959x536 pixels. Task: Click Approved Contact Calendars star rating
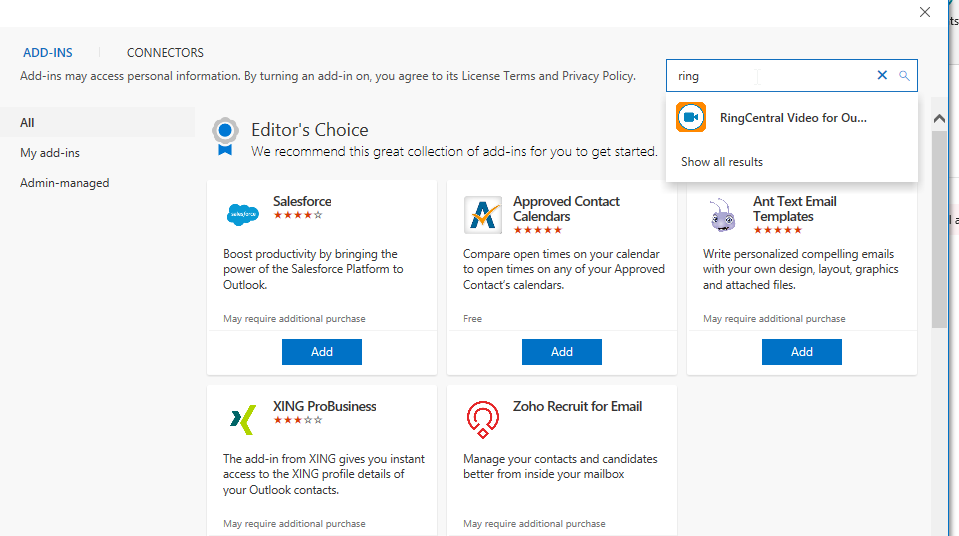[538, 230]
